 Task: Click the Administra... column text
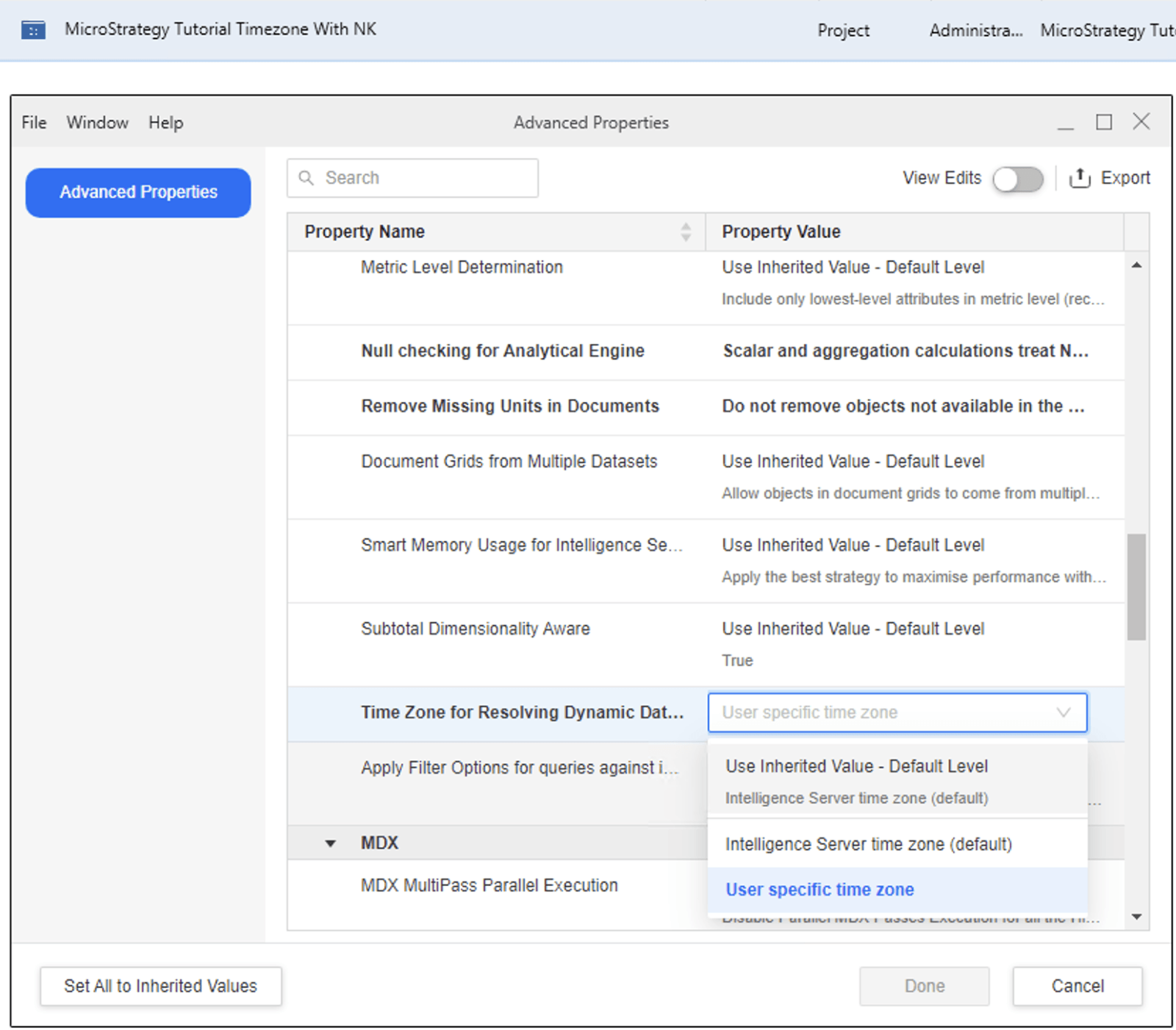click(x=976, y=31)
